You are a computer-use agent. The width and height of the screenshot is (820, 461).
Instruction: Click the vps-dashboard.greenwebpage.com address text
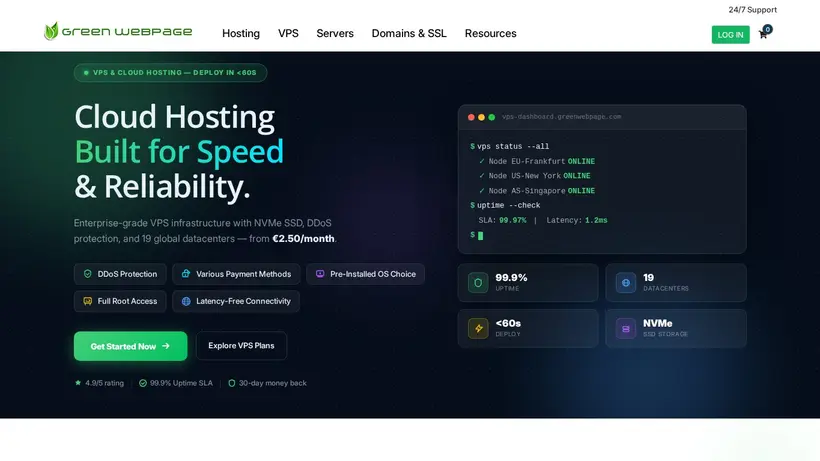point(562,117)
